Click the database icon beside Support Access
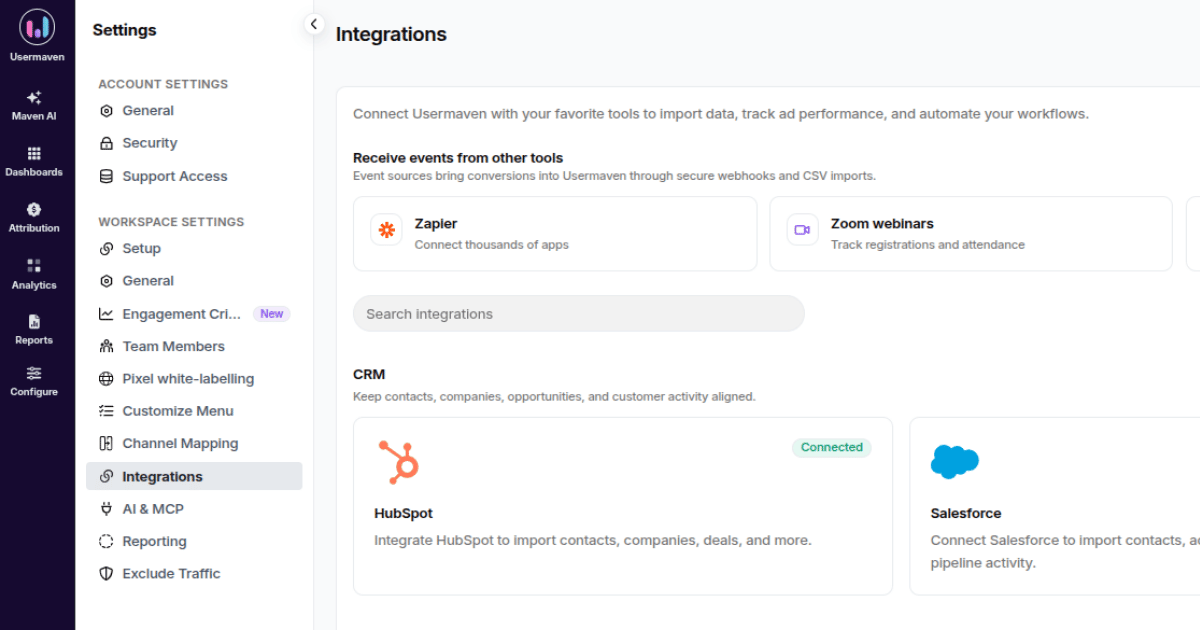1200x630 pixels. coord(106,176)
